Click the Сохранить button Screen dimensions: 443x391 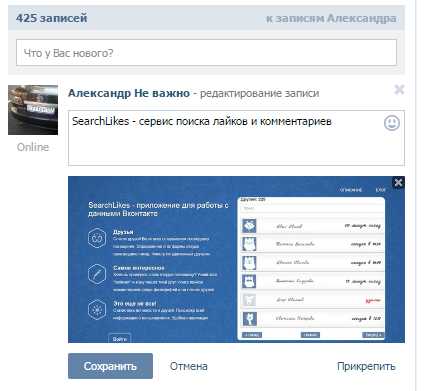coord(110,366)
